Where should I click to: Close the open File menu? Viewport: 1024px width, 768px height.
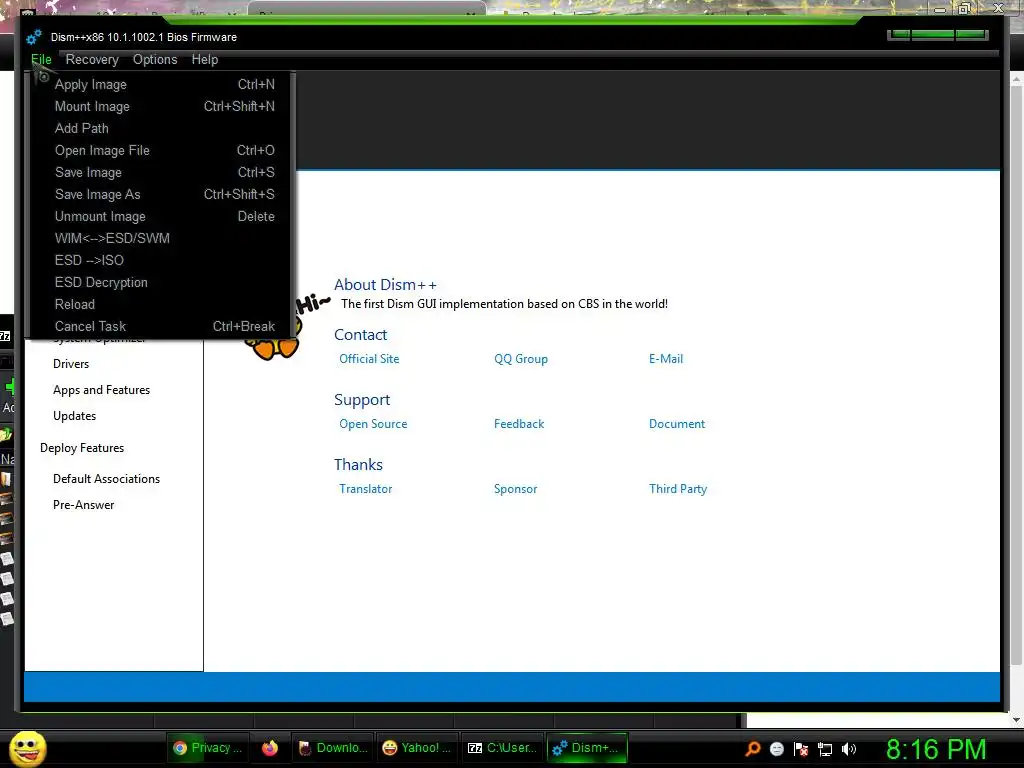point(41,59)
